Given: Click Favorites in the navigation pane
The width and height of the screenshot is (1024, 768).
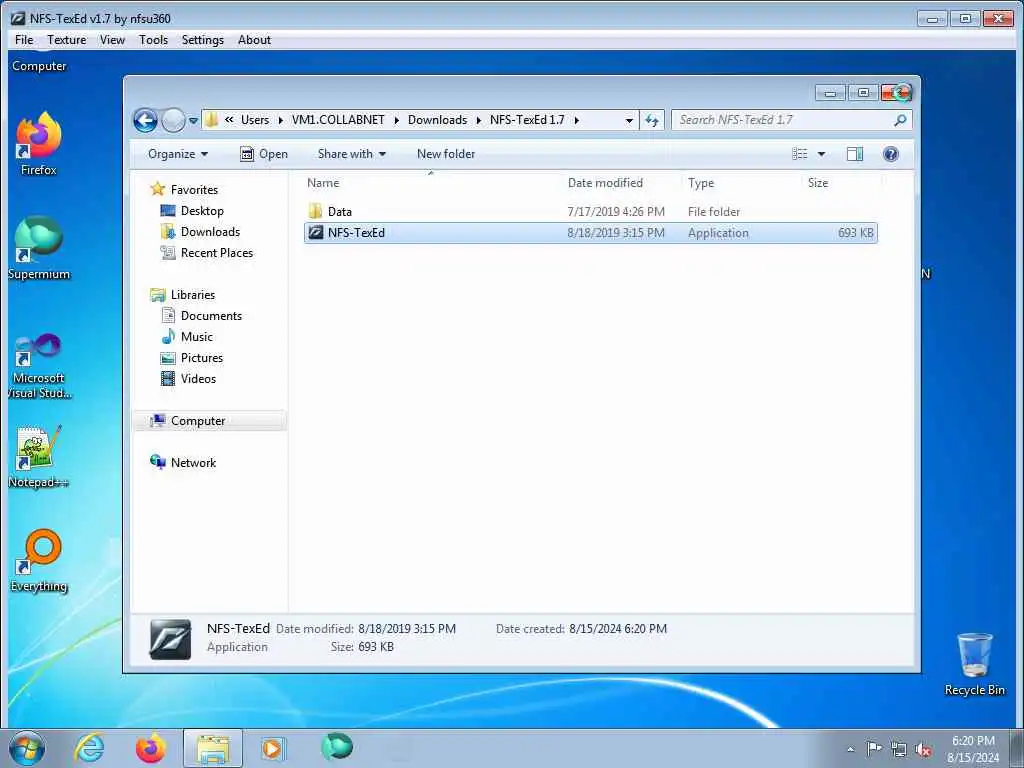Looking at the screenshot, I should pos(194,189).
